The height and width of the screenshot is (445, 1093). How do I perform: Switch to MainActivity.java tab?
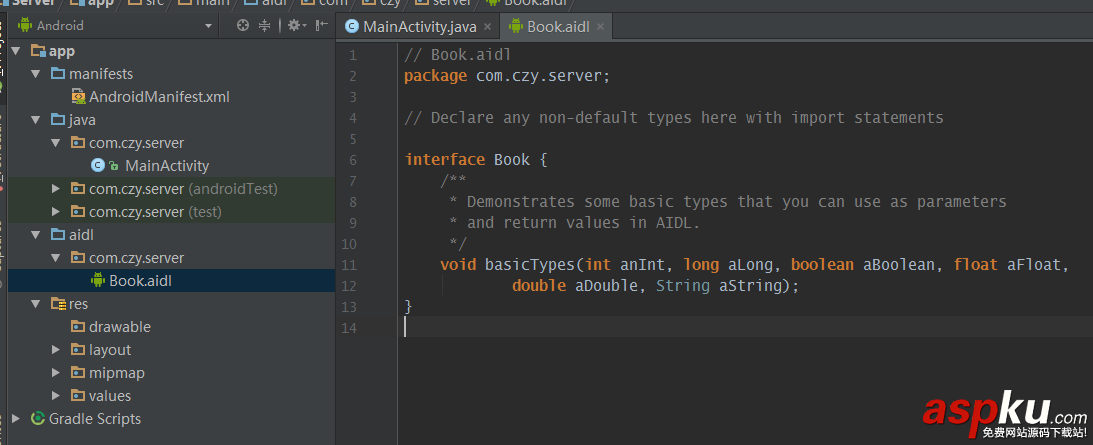click(x=420, y=27)
